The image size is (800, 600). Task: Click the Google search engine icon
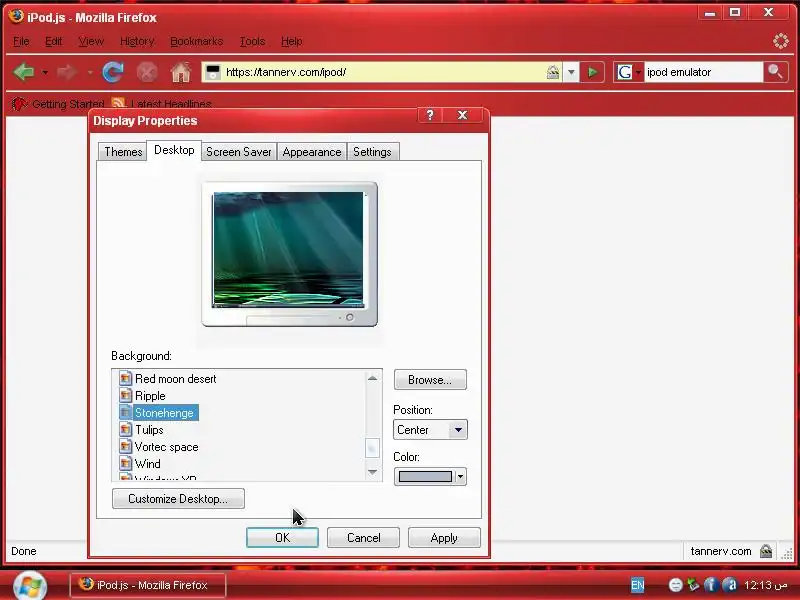(625, 72)
